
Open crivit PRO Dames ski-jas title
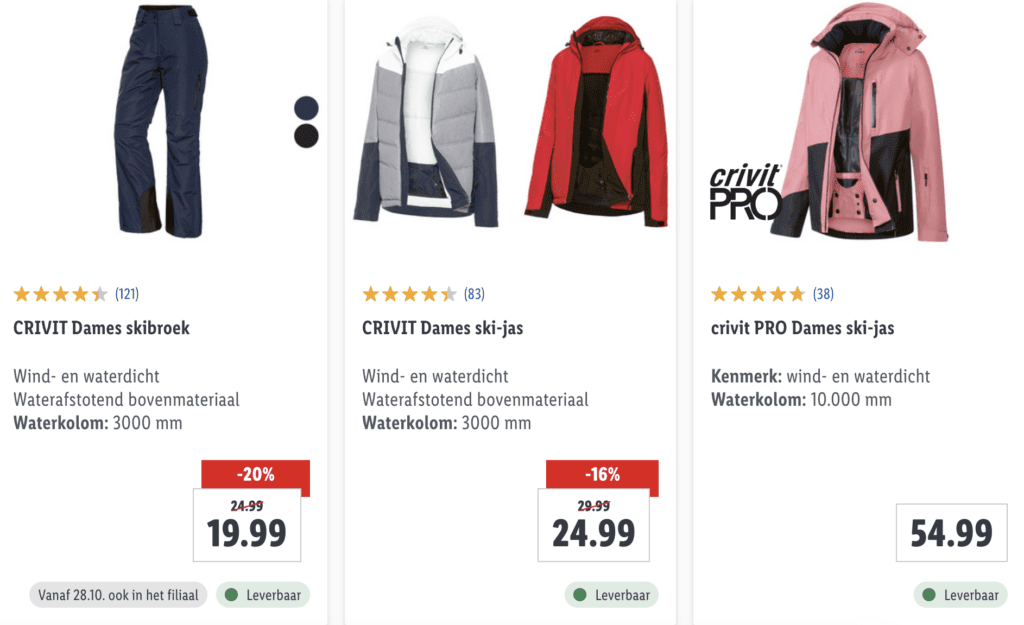803,328
